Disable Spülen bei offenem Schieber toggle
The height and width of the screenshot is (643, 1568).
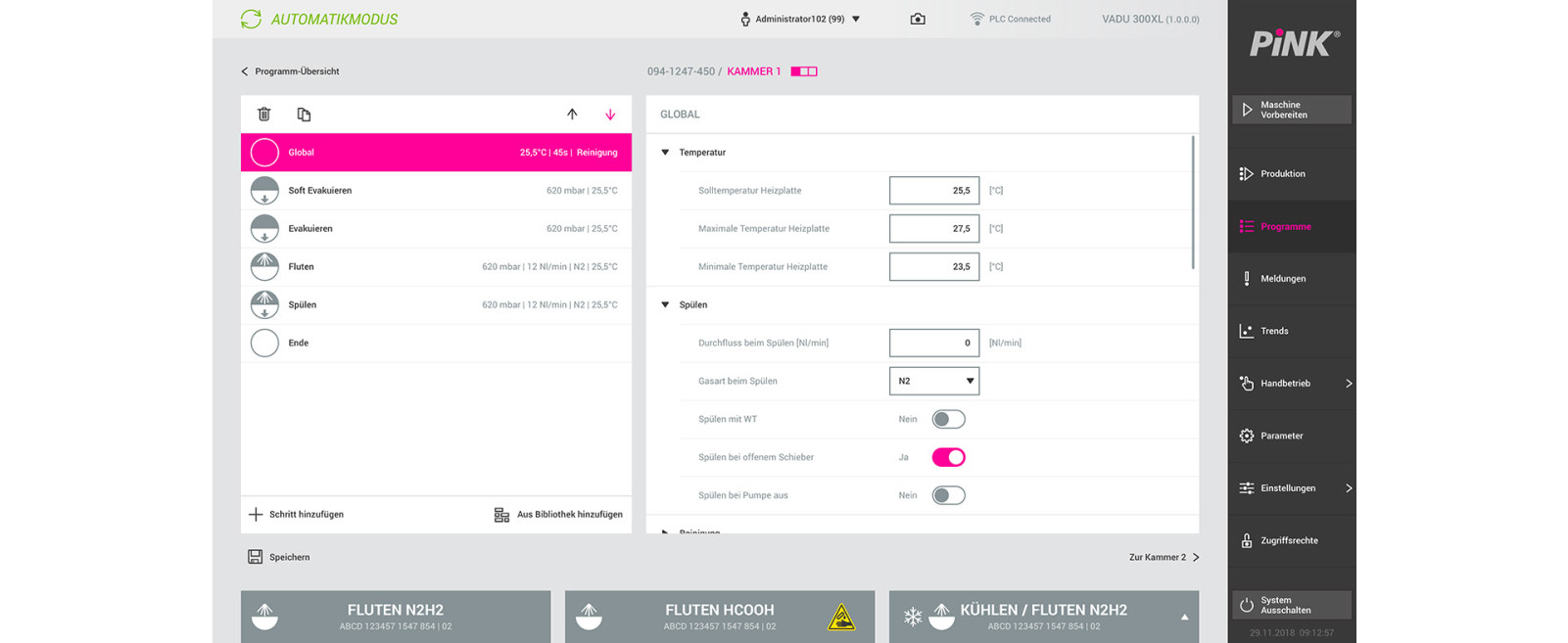(x=948, y=457)
